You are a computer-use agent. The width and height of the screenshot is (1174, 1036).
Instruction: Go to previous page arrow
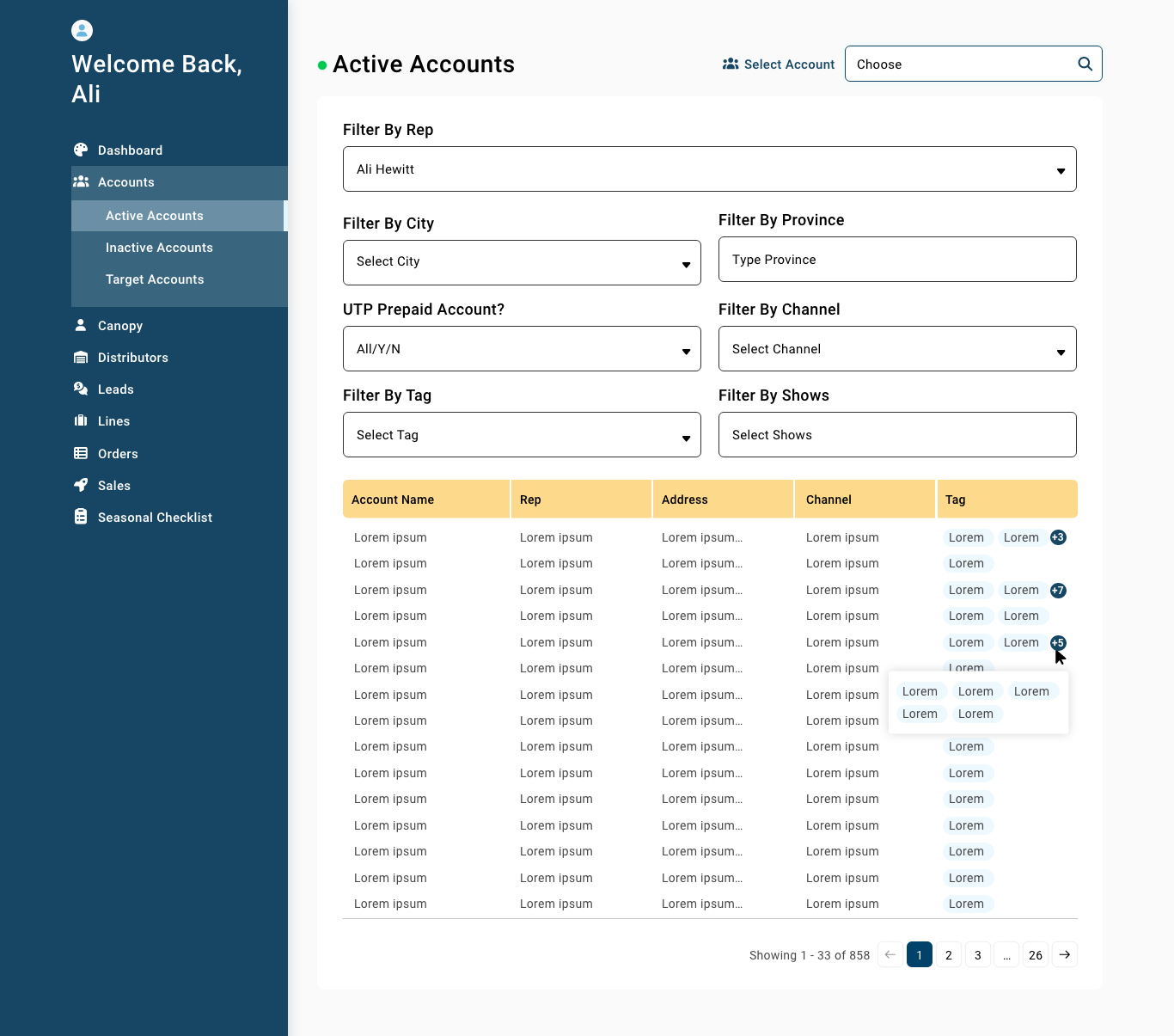click(890, 954)
